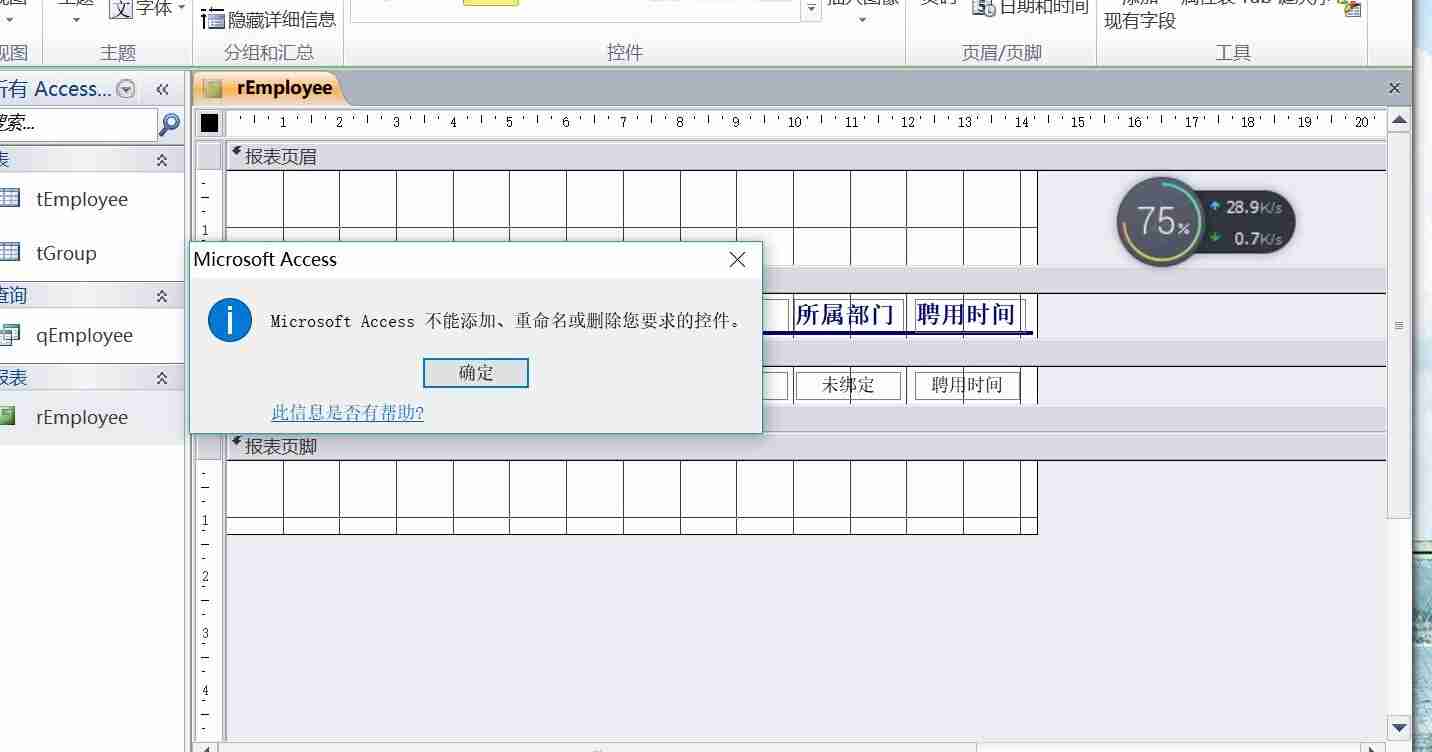Click the tEmployee table icon
Screen dimensions: 1432x752
coord(9,198)
